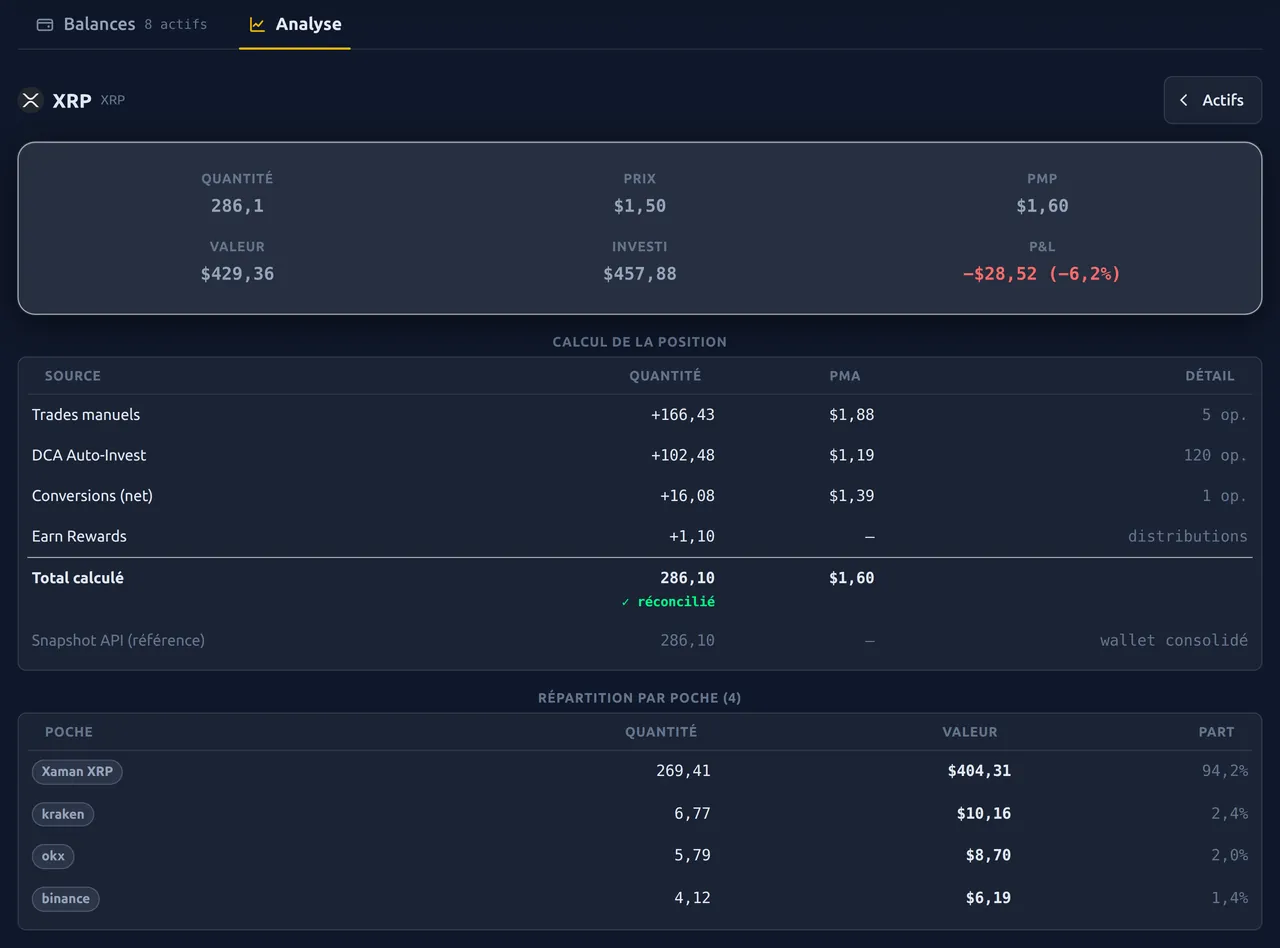
Task: Click the PMA value $1,39
Action: pyautogui.click(x=852, y=496)
